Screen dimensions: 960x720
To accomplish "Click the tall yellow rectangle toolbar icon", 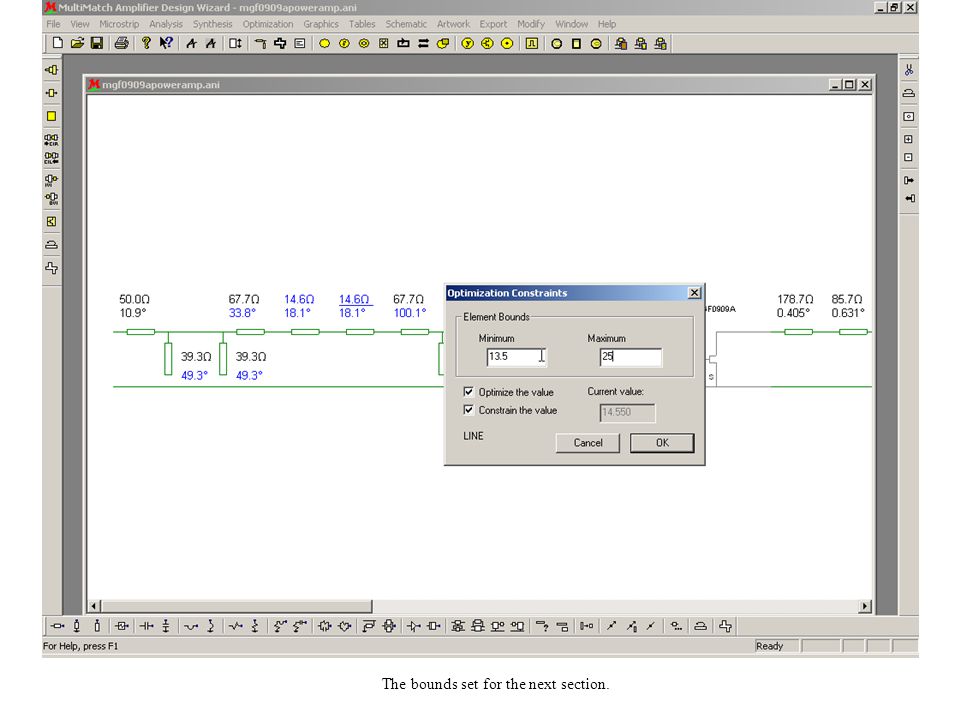I will click(576, 43).
